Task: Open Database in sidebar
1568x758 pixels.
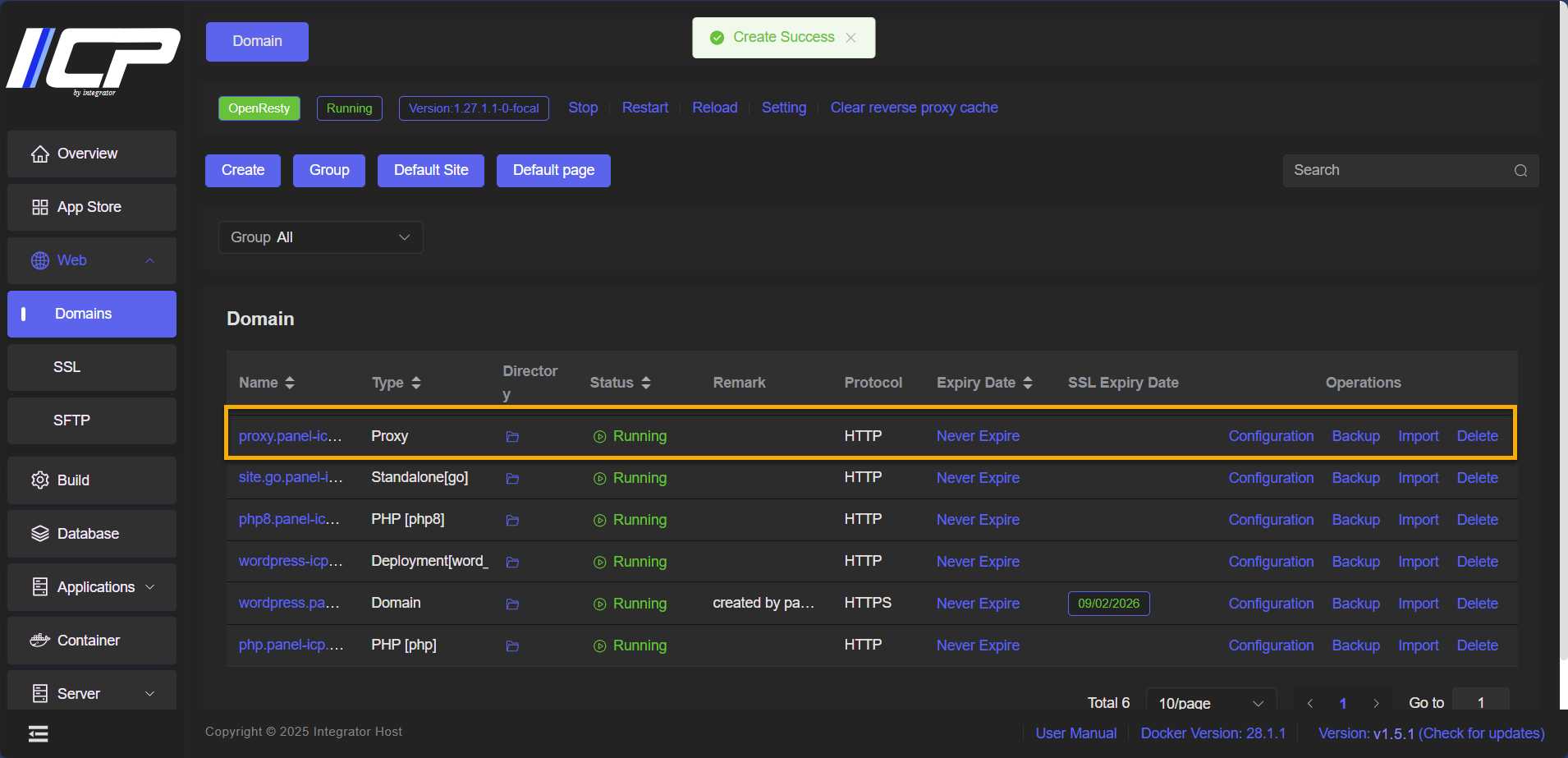Action: [x=92, y=534]
